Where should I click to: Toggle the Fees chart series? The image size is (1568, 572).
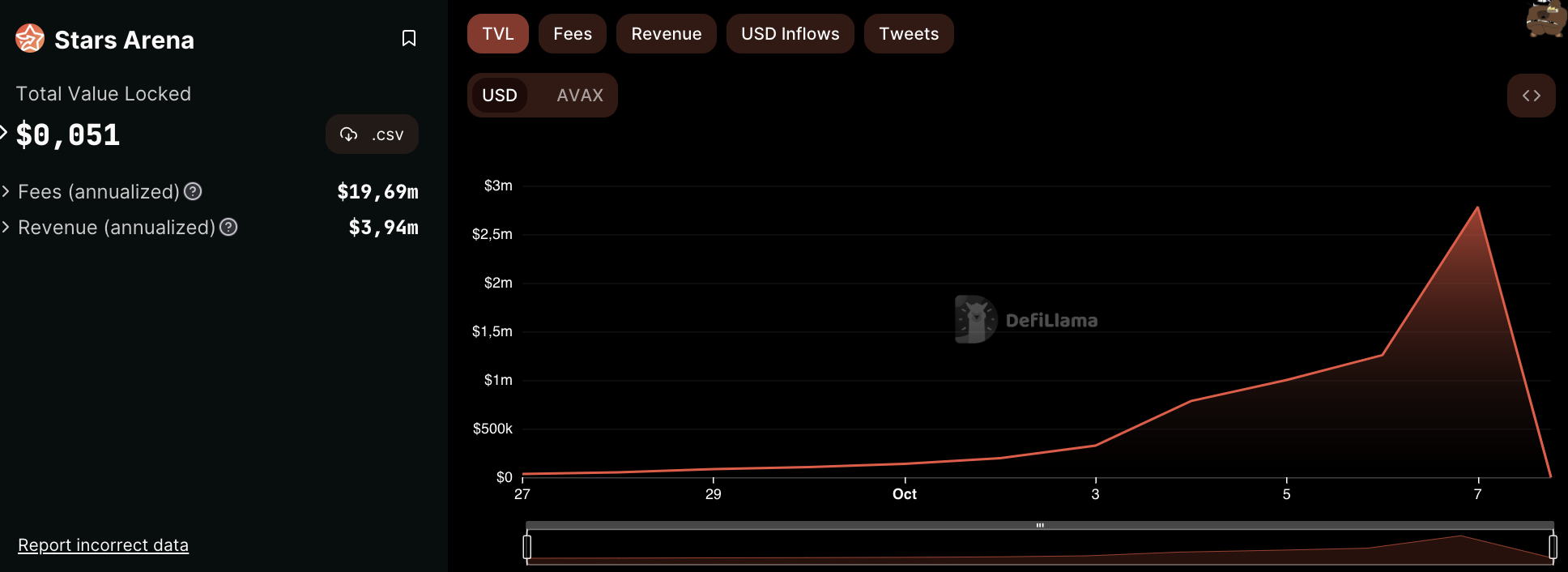573,34
